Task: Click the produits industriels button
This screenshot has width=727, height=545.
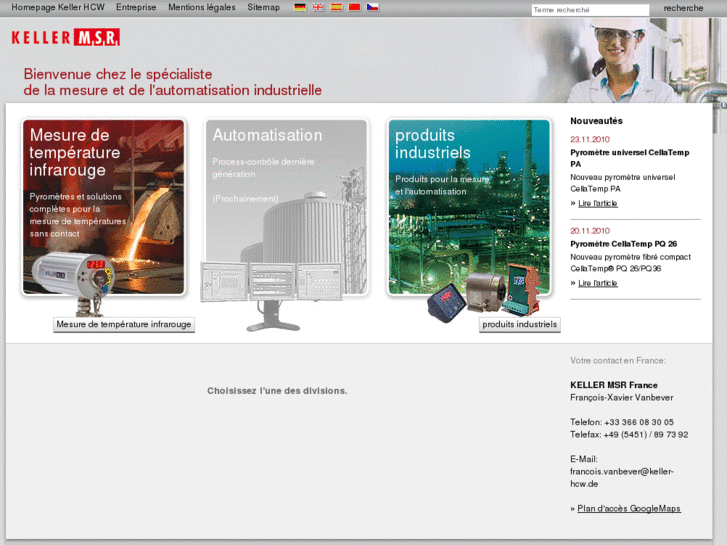Action: click(519, 324)
